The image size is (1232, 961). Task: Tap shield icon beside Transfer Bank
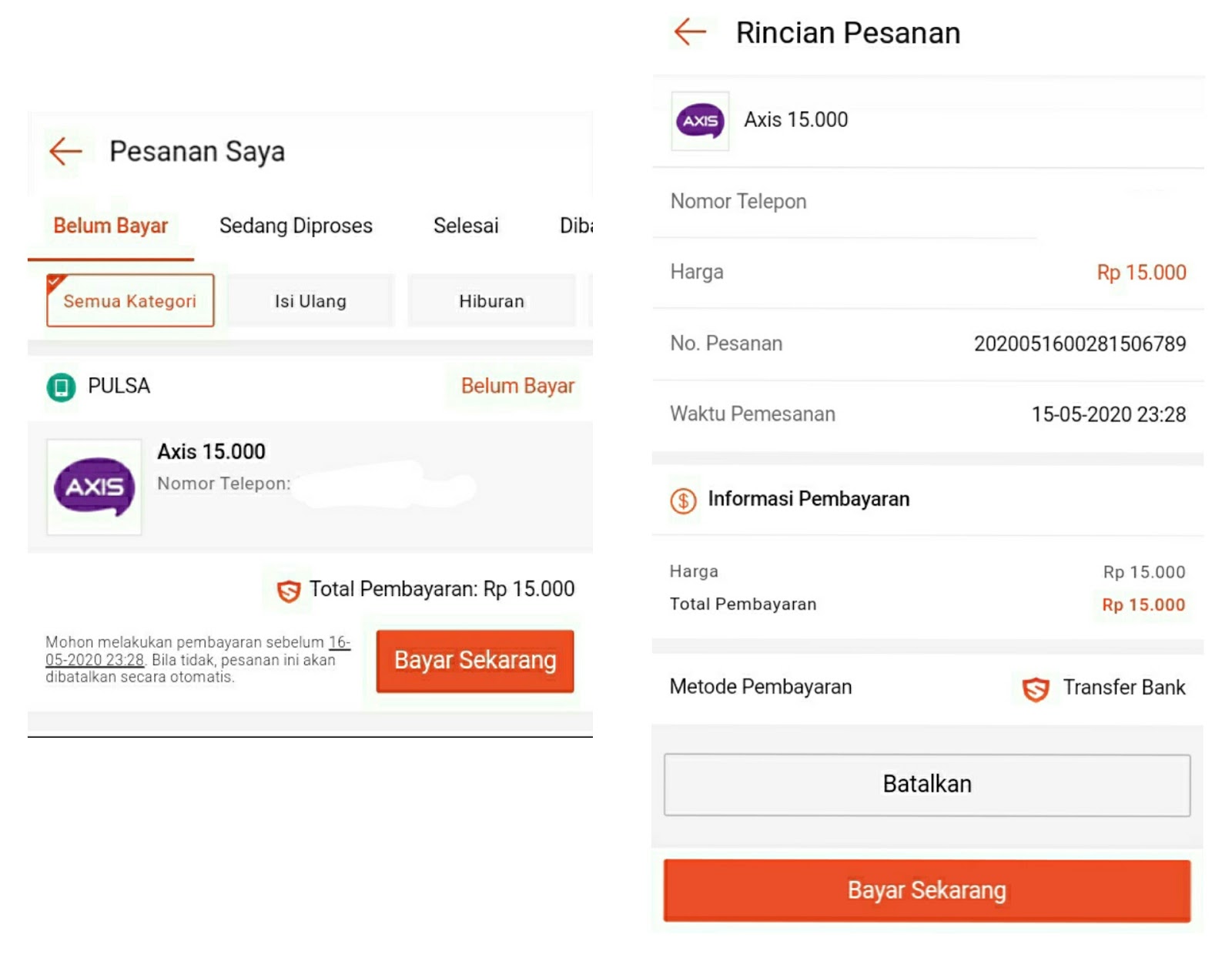1036,688
